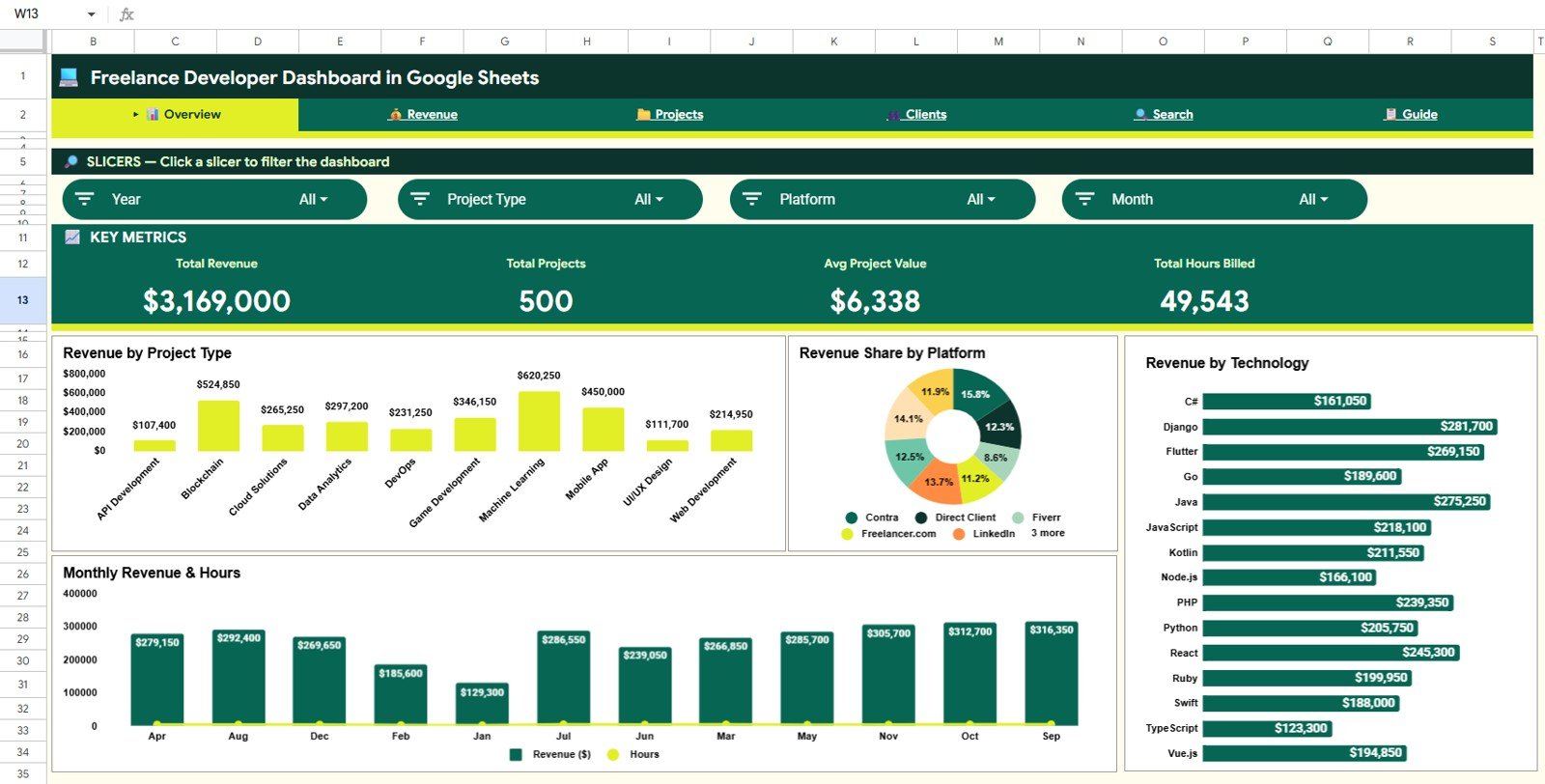Select row header 1
Viewport: 1545px width, 784px height.
[x=23, y=75]
